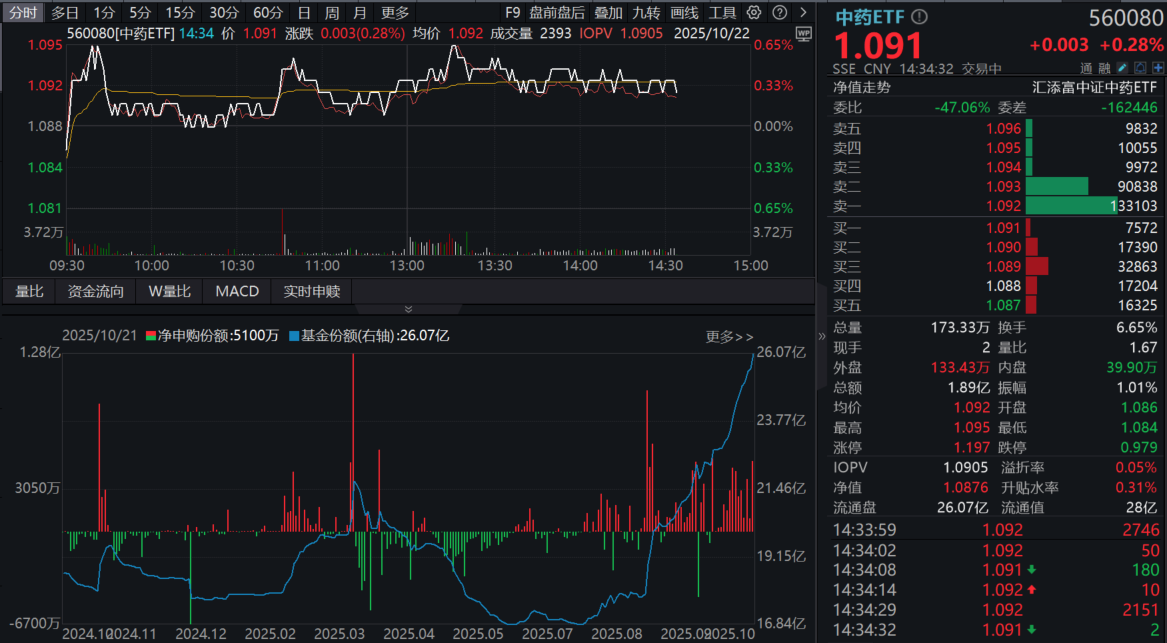Open the settings gear in the toolbar

(753, 11)
